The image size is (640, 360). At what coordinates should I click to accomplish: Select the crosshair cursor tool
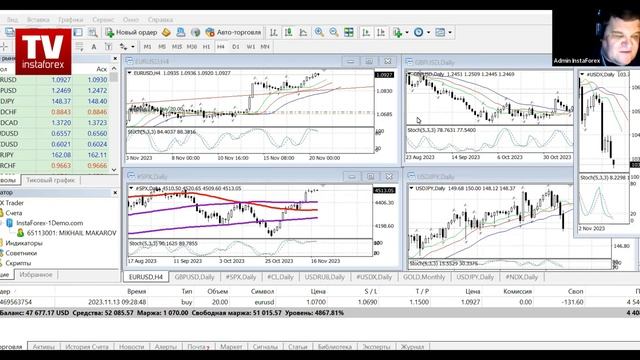[x=4, y=47]
